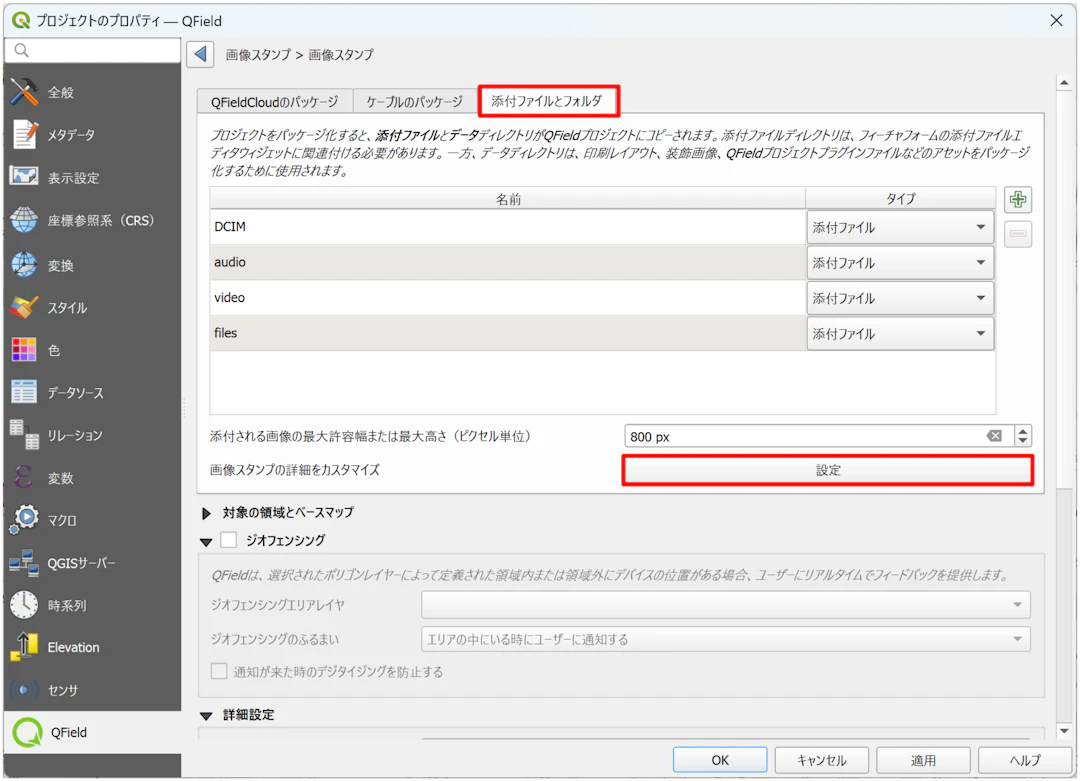The width and height of the screenshot is (1080, 781).
Task: Open the ジオフェンシングのふるまい combo box
Action: [x=726, y=639]
